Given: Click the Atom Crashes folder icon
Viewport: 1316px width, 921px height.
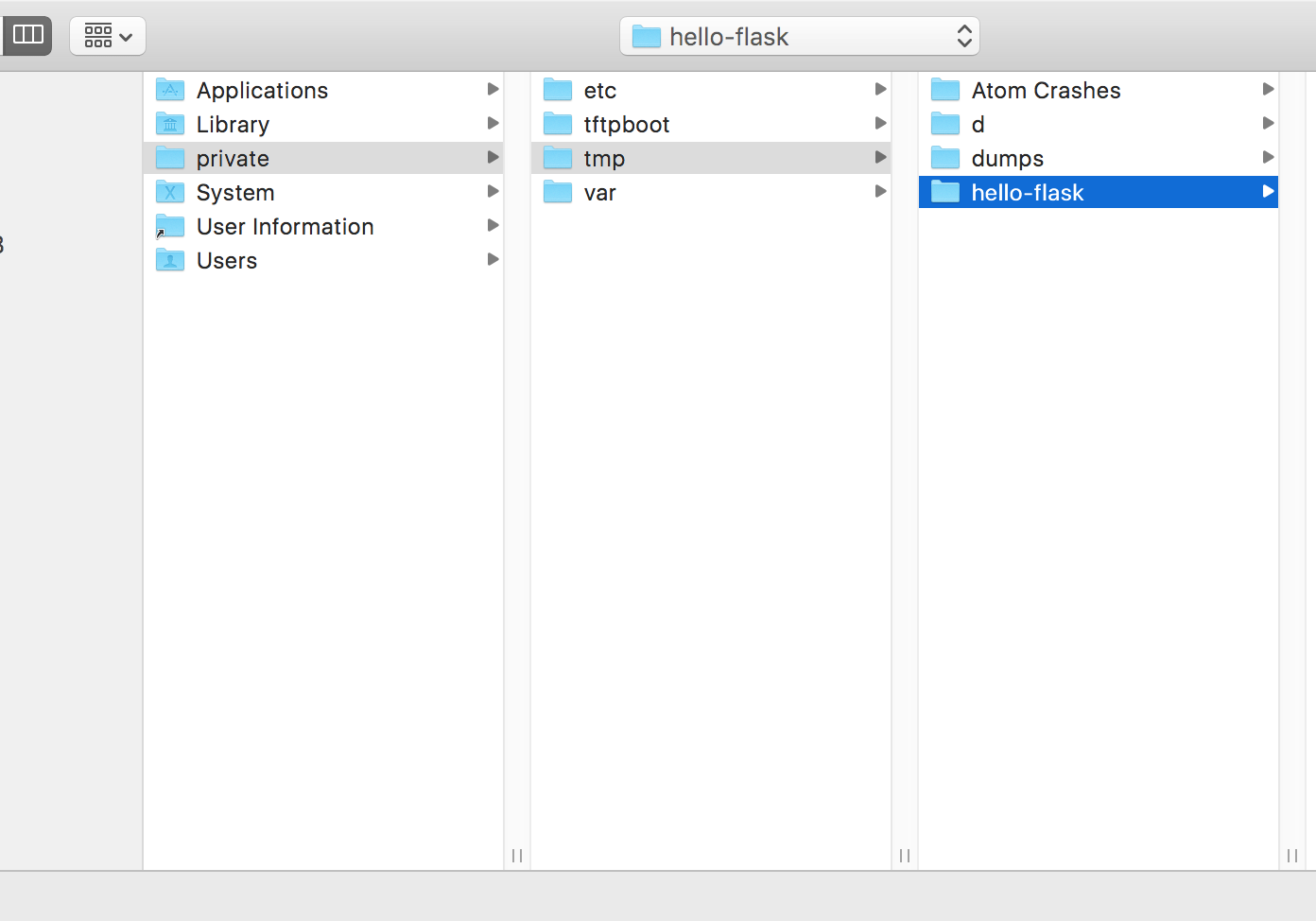Looking at the screenshot, I should coord(945,90).
